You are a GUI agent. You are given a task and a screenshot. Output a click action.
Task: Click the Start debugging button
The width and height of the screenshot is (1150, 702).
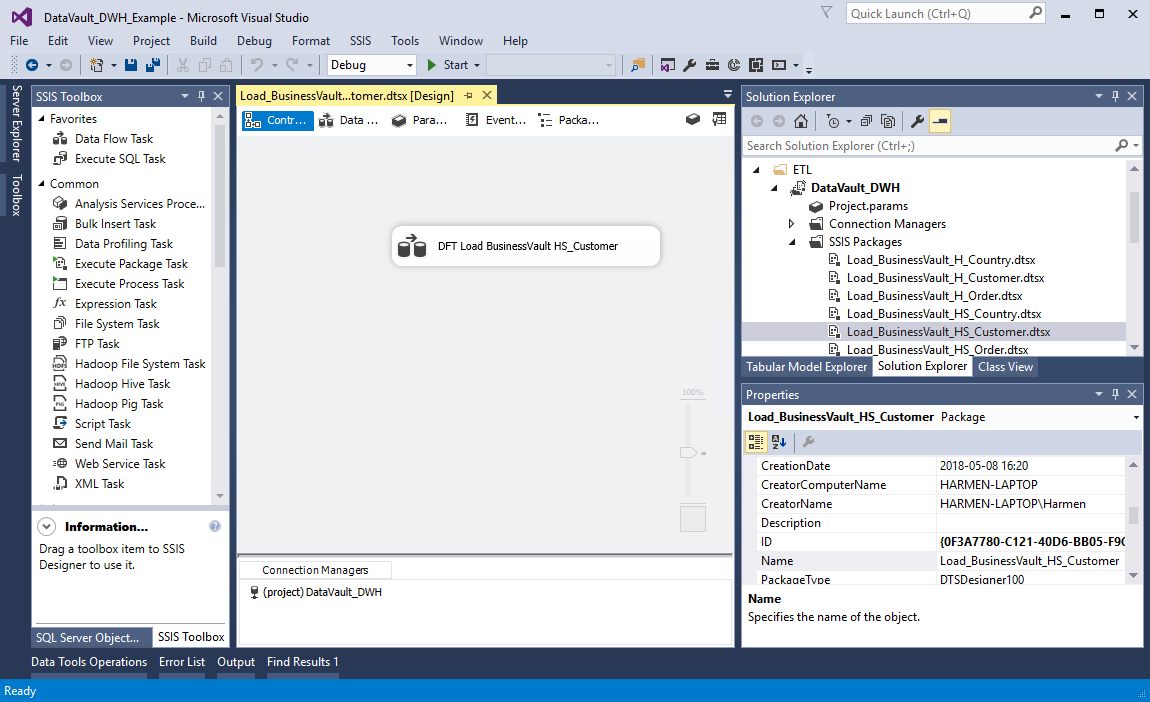point(448,65)
